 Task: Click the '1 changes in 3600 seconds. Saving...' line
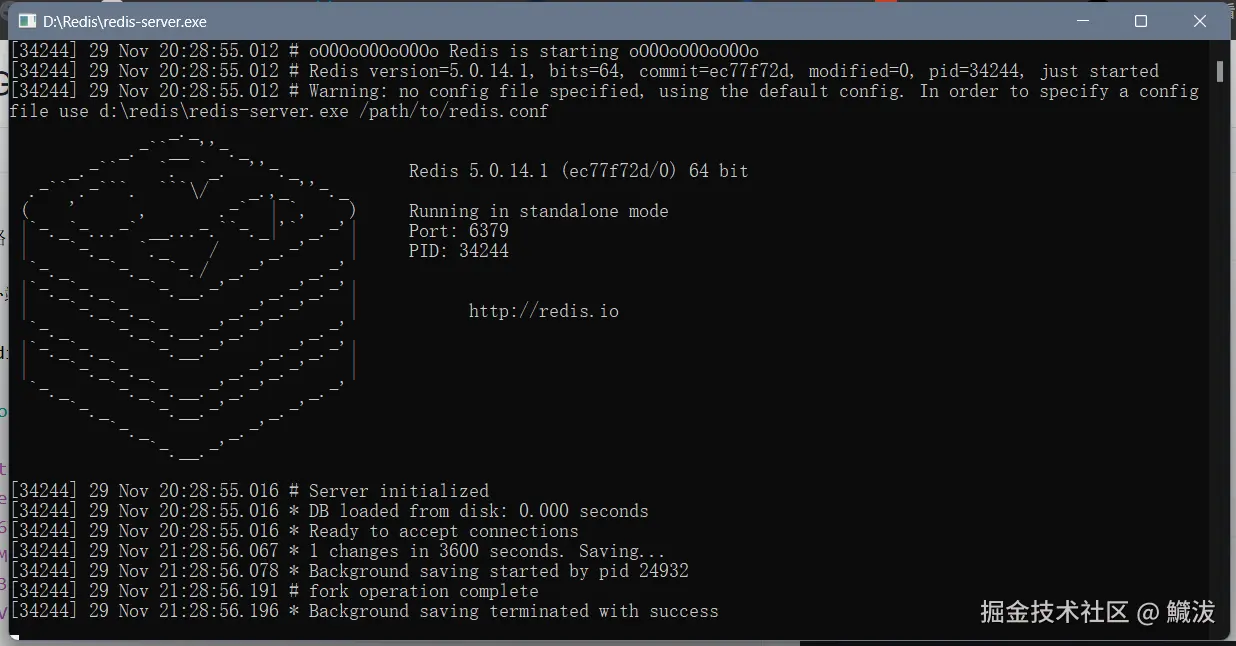point(337,551)
